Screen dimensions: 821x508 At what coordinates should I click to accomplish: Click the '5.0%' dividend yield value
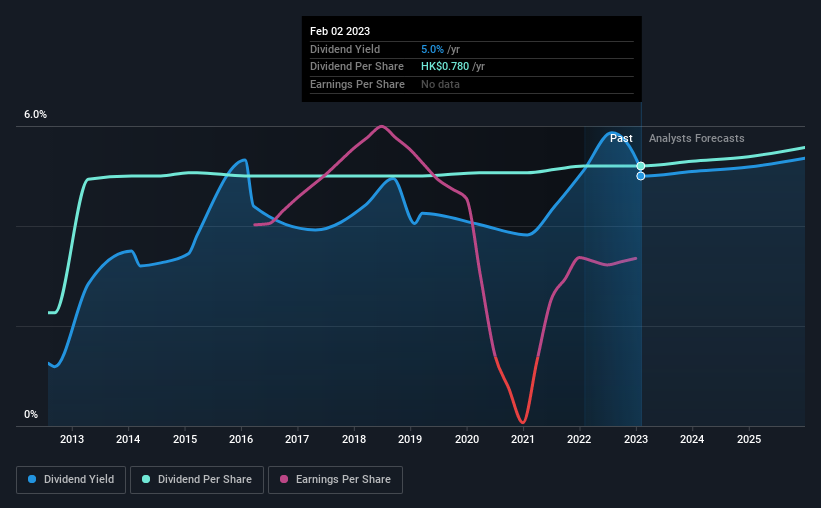tap(432, 49)
